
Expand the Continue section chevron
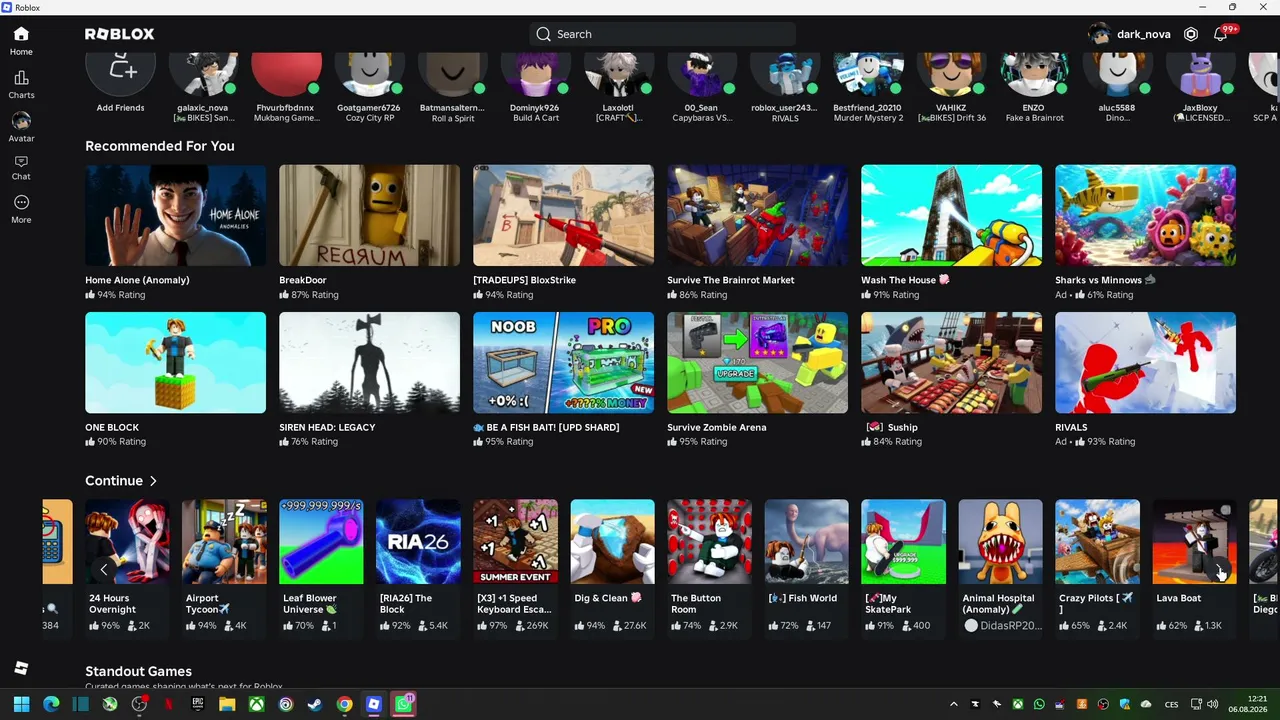coord(153,481)
